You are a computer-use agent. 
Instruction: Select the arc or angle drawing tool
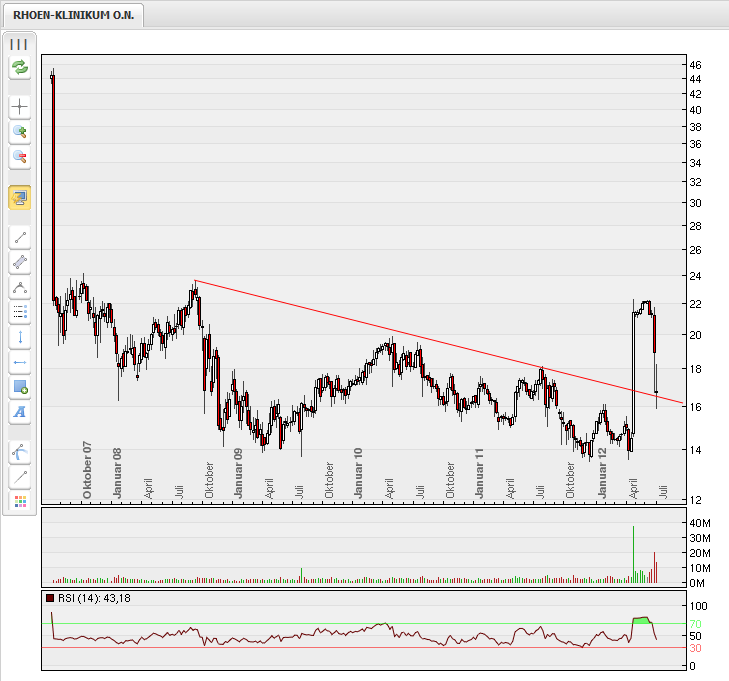click(x=20, y=288)
